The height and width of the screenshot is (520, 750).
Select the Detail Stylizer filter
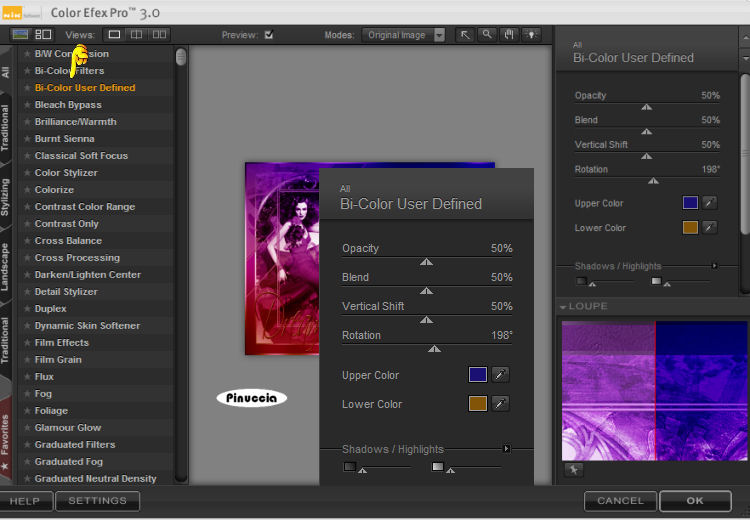(66, 291)
